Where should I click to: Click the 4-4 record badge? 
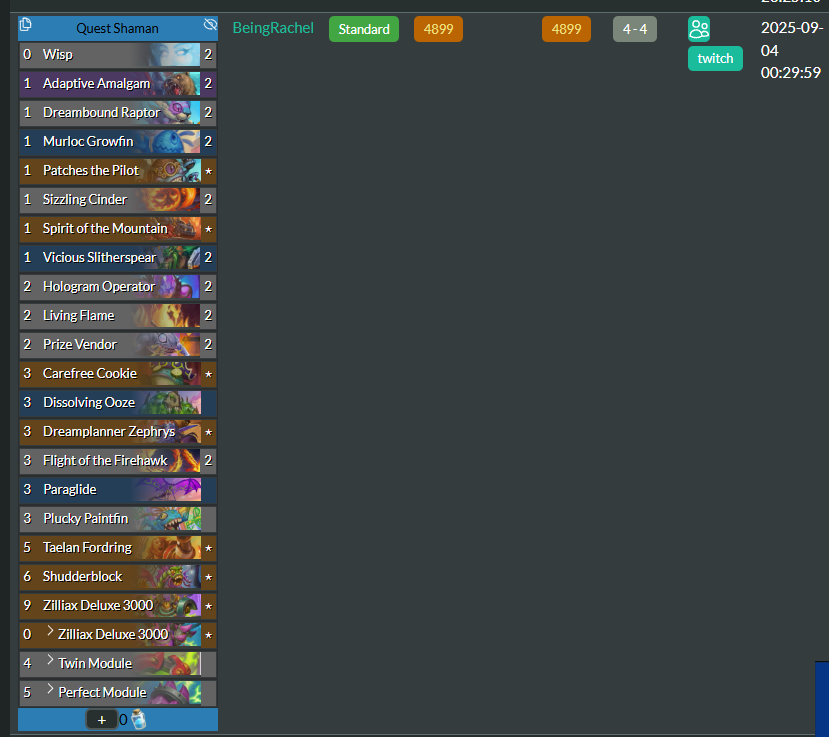pyautogui.click(x=634, y=29)
